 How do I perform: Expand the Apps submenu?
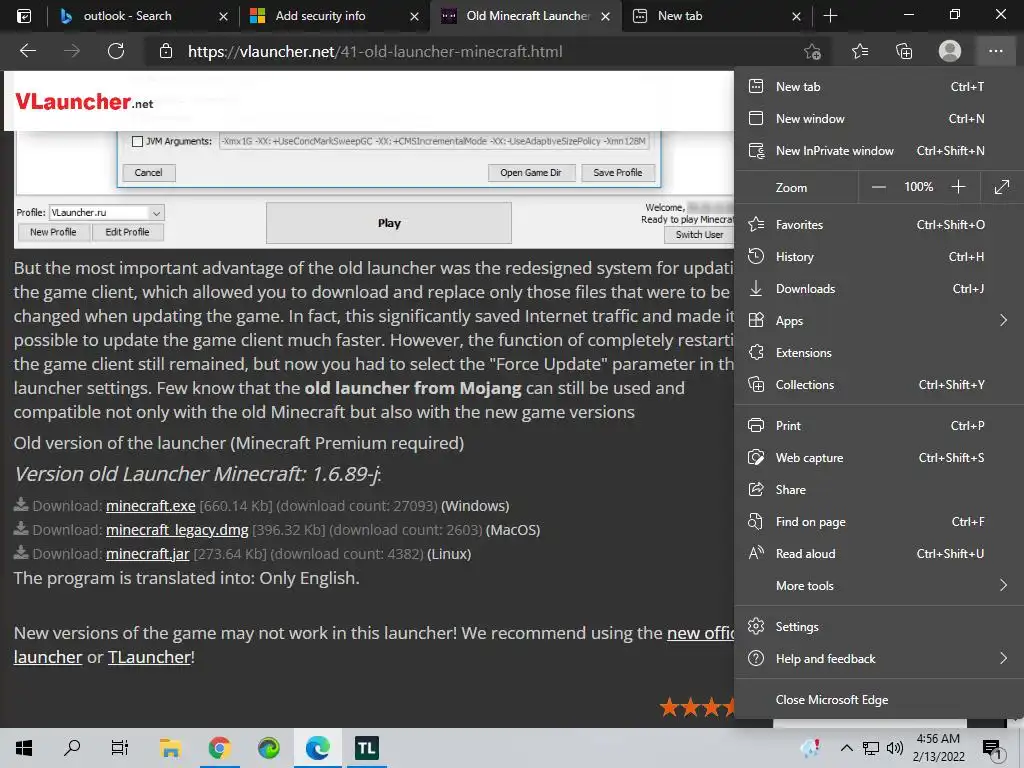879,320
